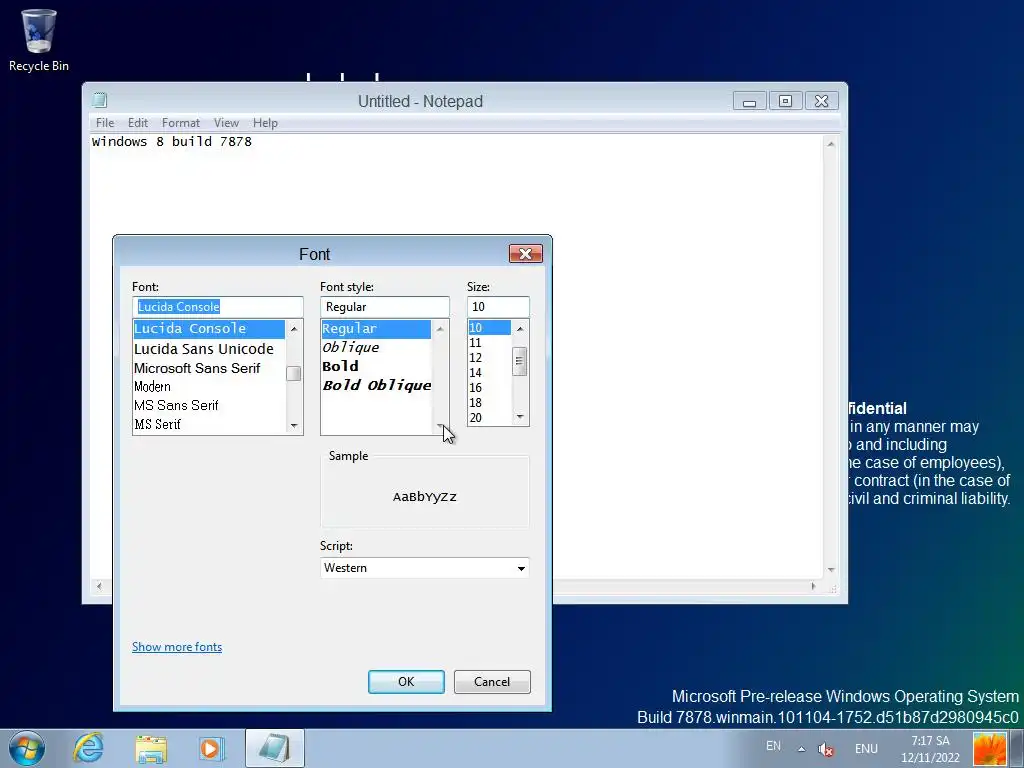Click the text 'Windows 8 build 7878'

(172, 142)
